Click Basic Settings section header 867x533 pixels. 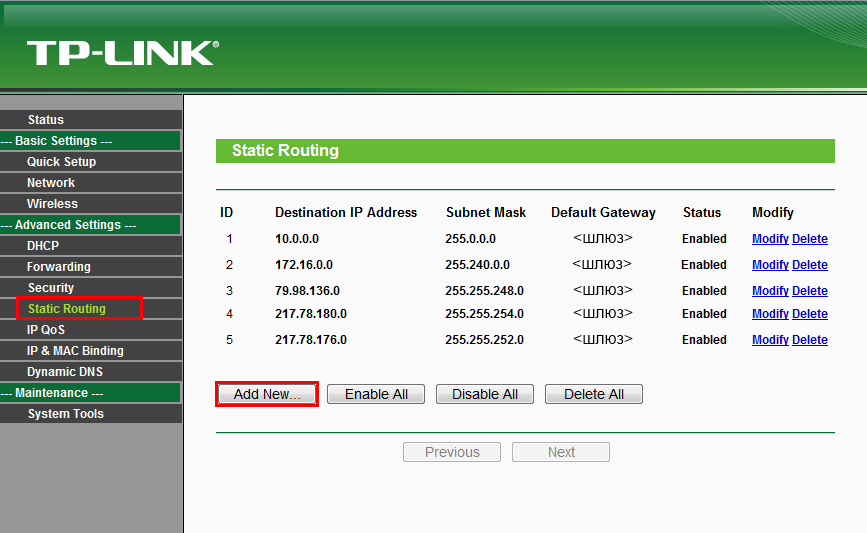click(91, 140)
